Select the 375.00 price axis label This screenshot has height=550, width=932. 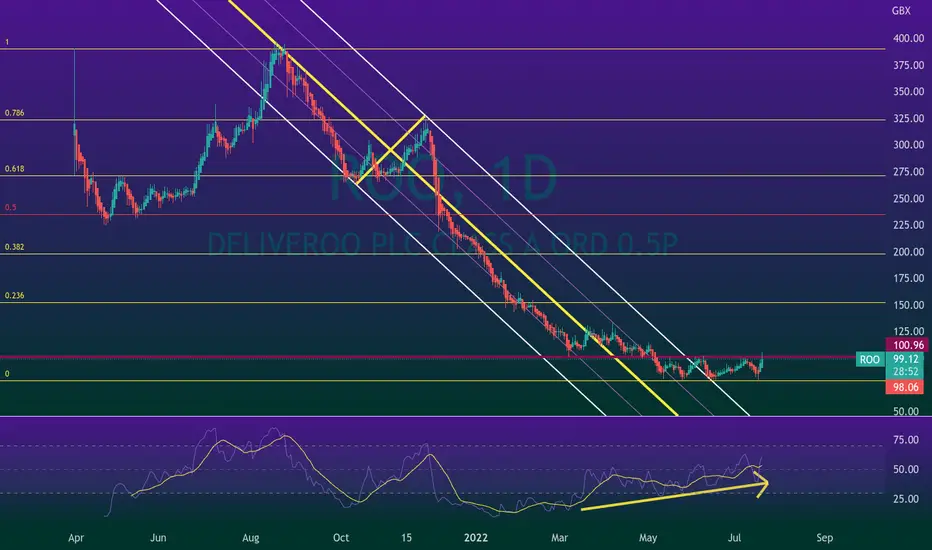click(909, 65)
